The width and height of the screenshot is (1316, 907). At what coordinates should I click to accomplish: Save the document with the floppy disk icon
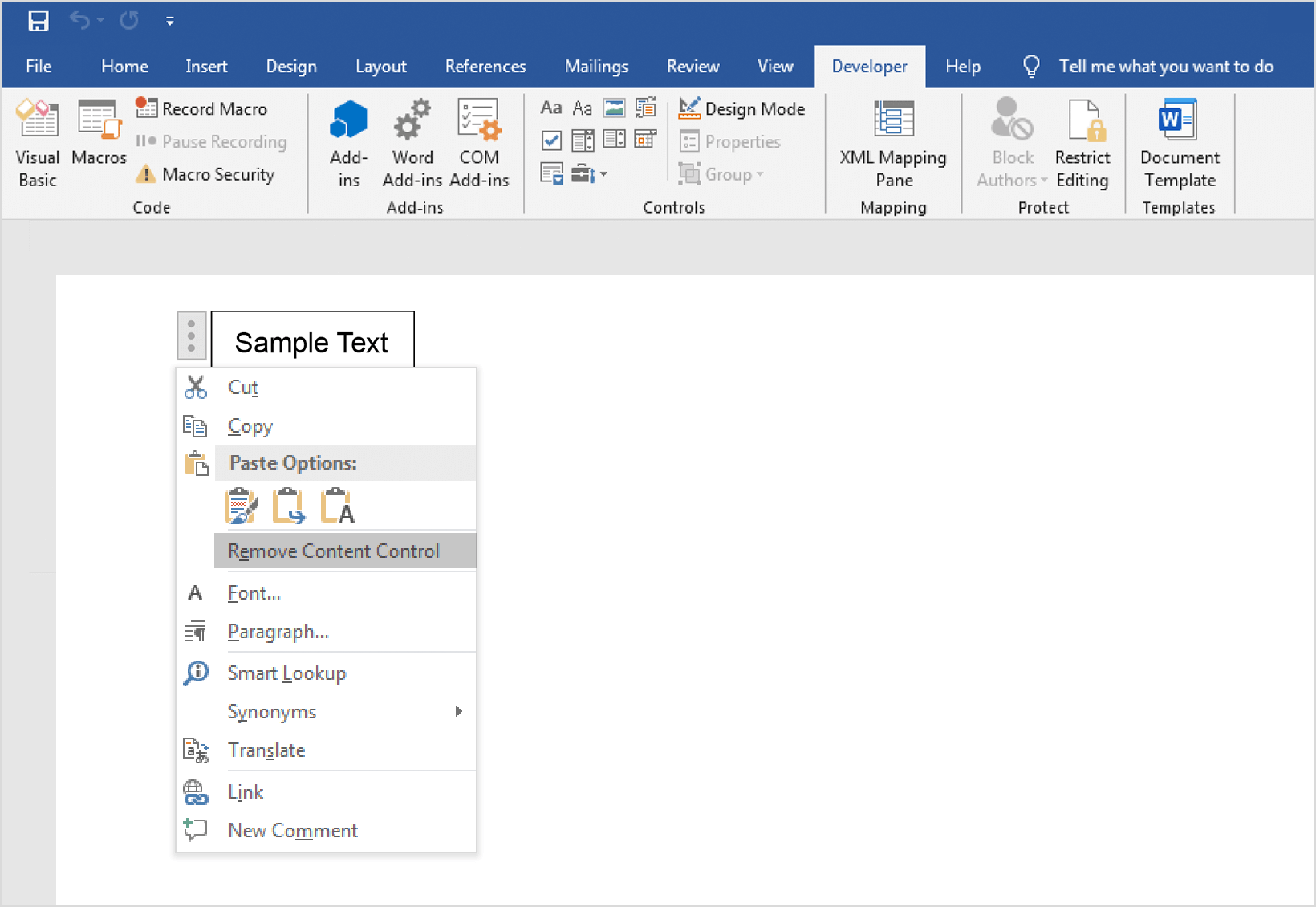tap(38, 21)
